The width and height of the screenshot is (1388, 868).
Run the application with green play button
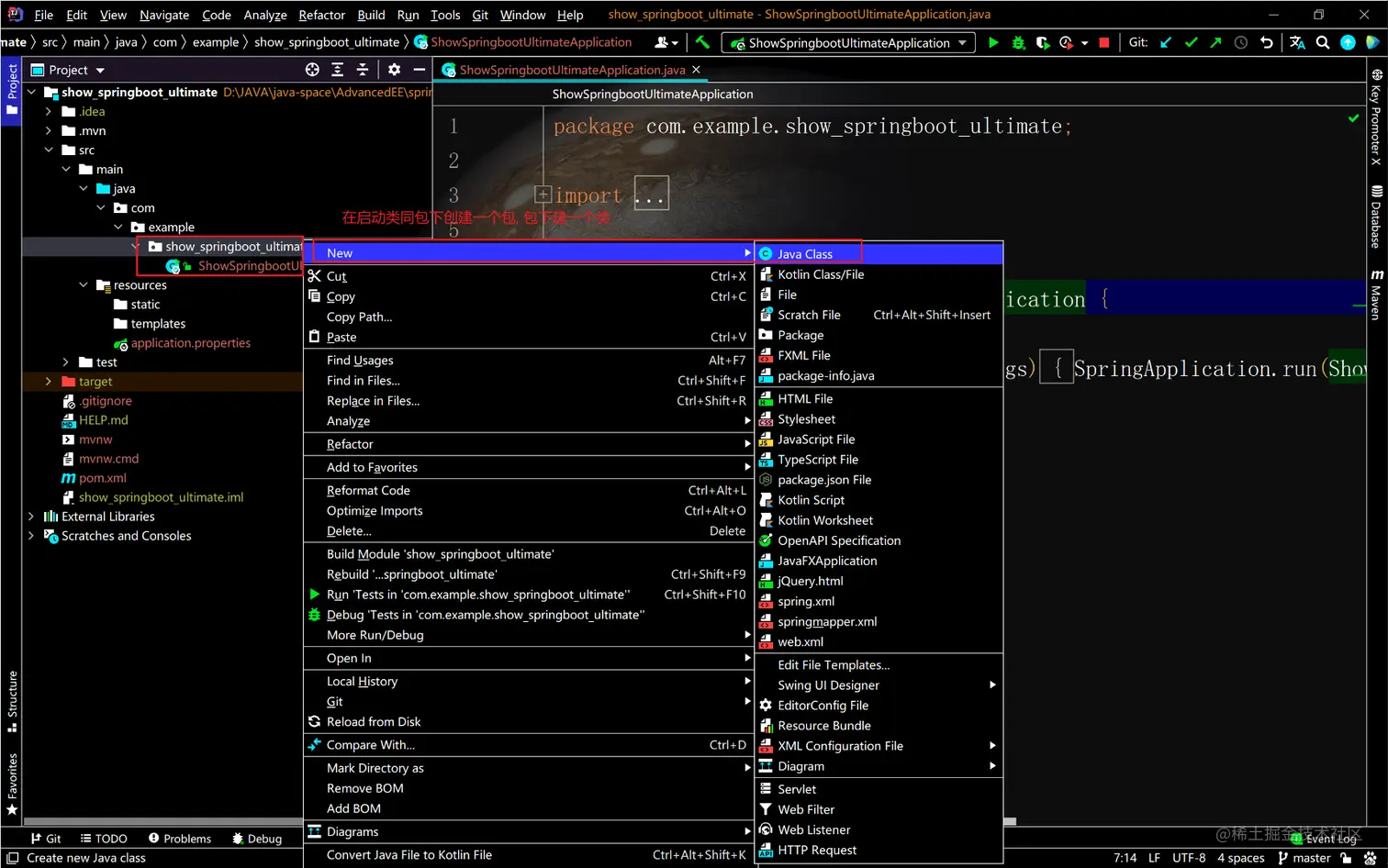point(992,42)
